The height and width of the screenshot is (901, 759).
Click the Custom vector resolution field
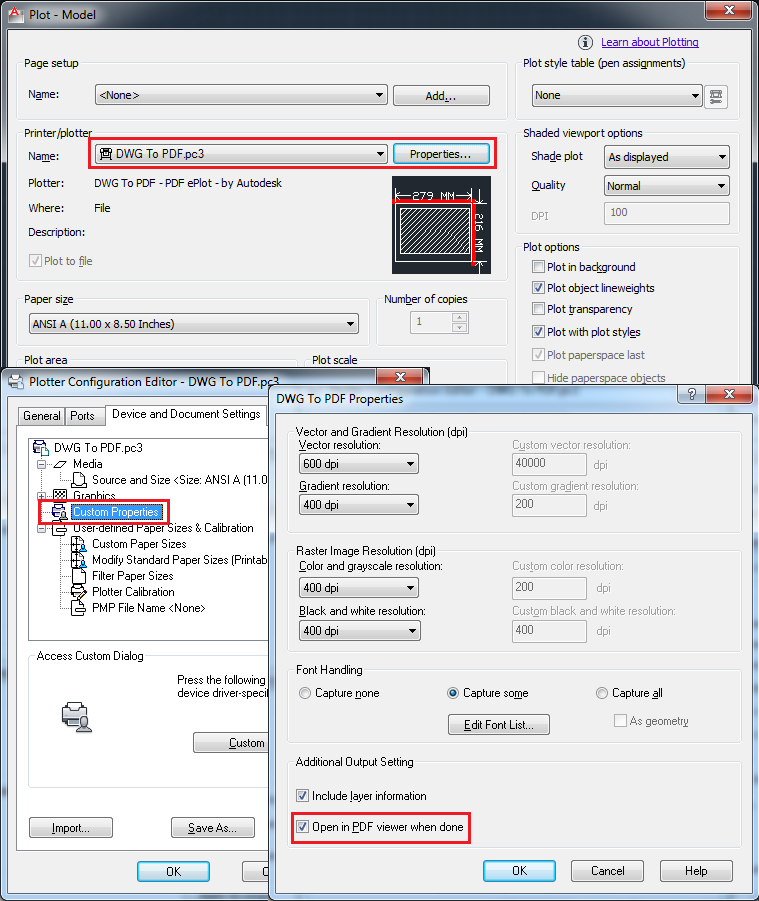tap(549, 464)
